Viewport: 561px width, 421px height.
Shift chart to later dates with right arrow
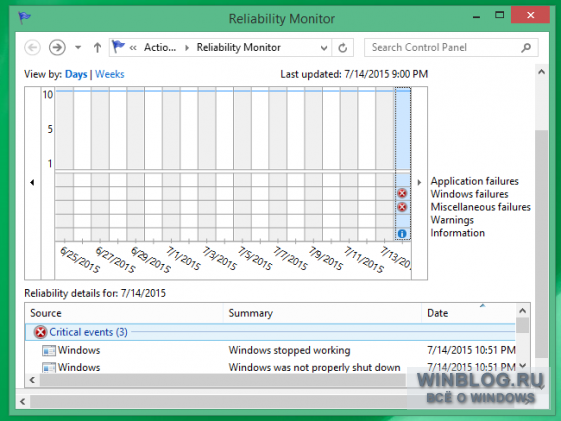click(x=419, y=182)
